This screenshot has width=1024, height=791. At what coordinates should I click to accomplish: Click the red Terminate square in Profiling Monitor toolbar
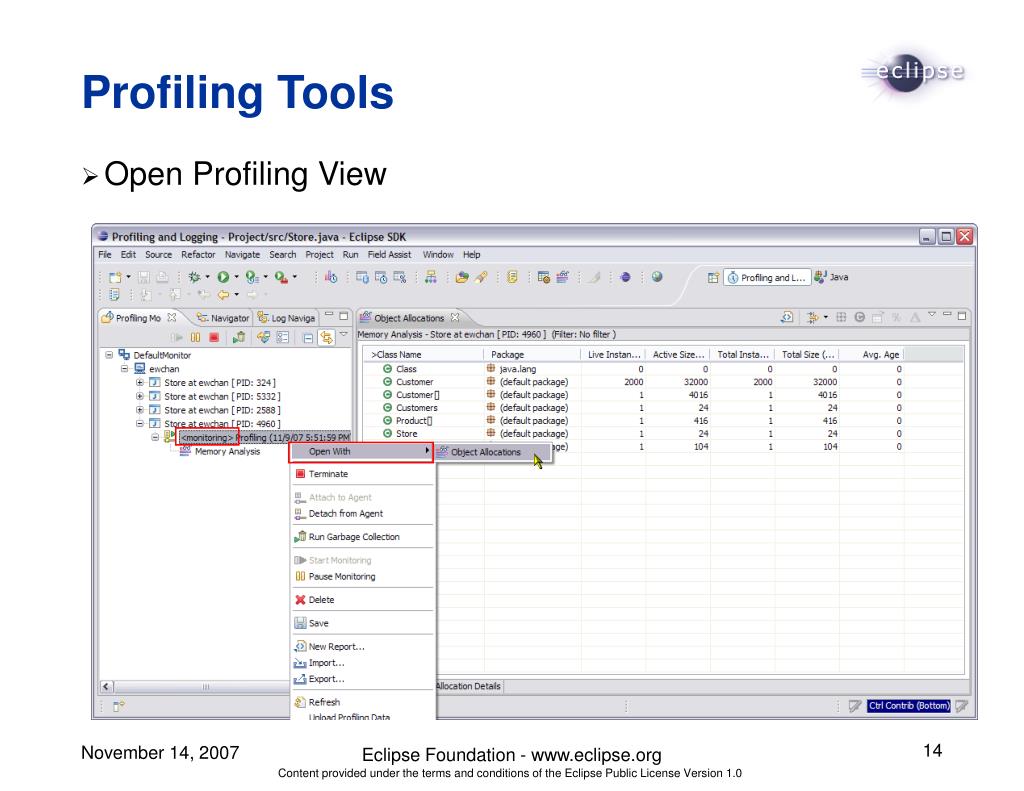(214, 337)
